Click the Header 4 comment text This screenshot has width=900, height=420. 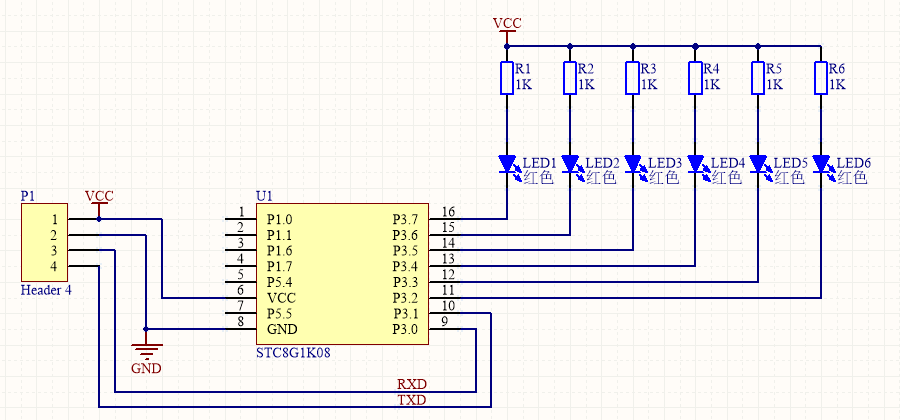[x=46, y=290]
